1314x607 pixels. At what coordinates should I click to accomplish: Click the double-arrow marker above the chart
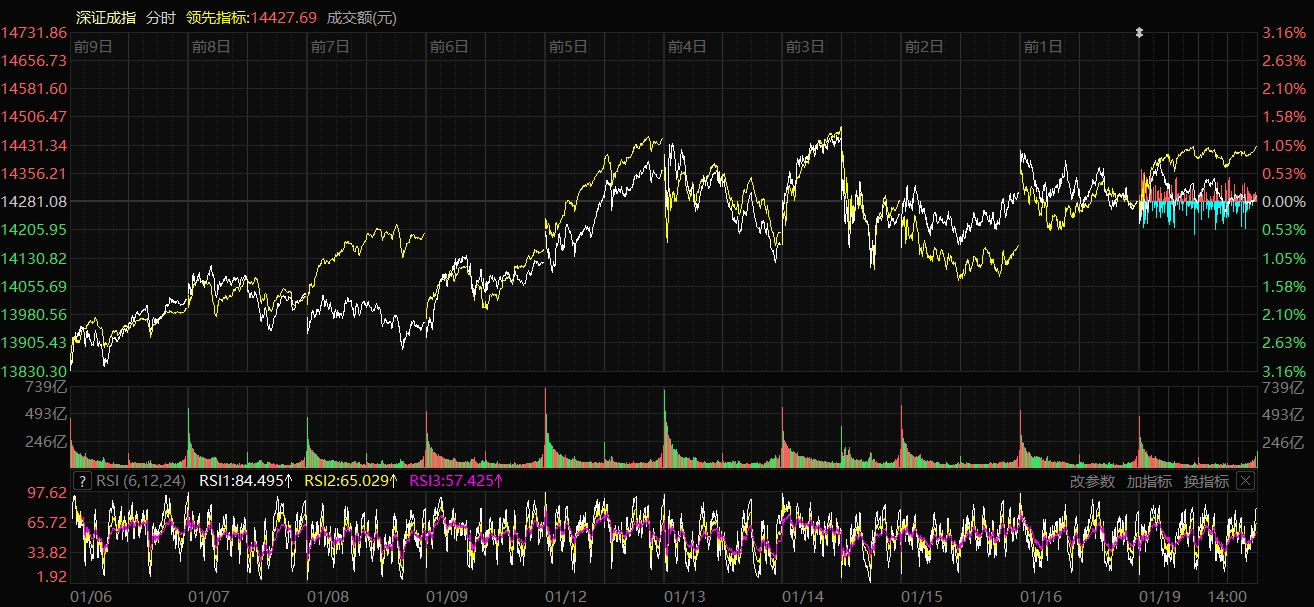pos(1139,33)
